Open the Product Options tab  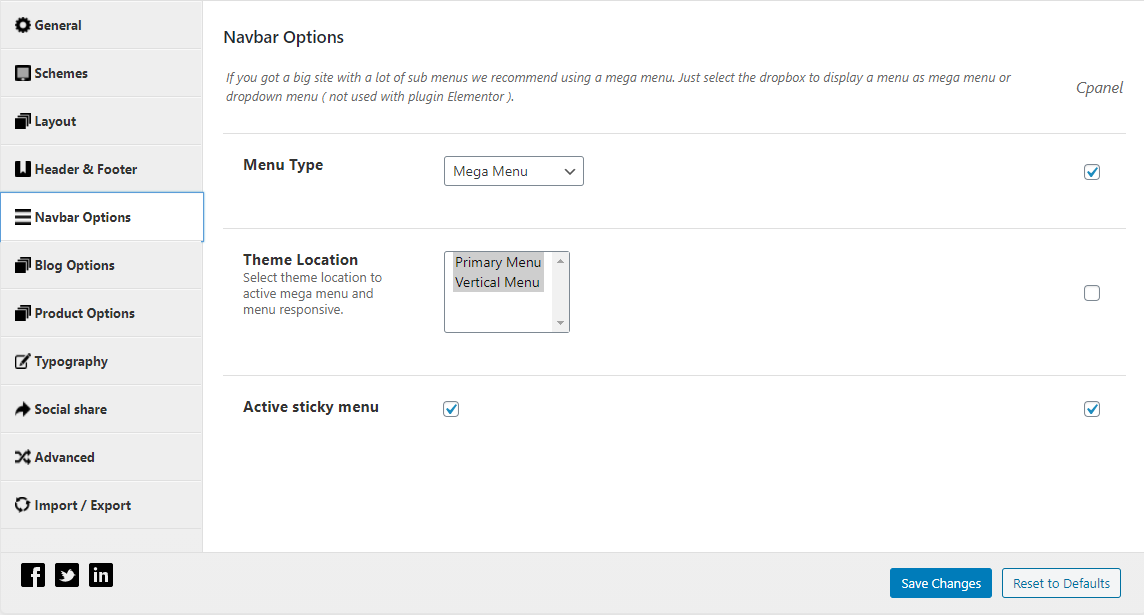pyautogui.click(x=101, y=313)
